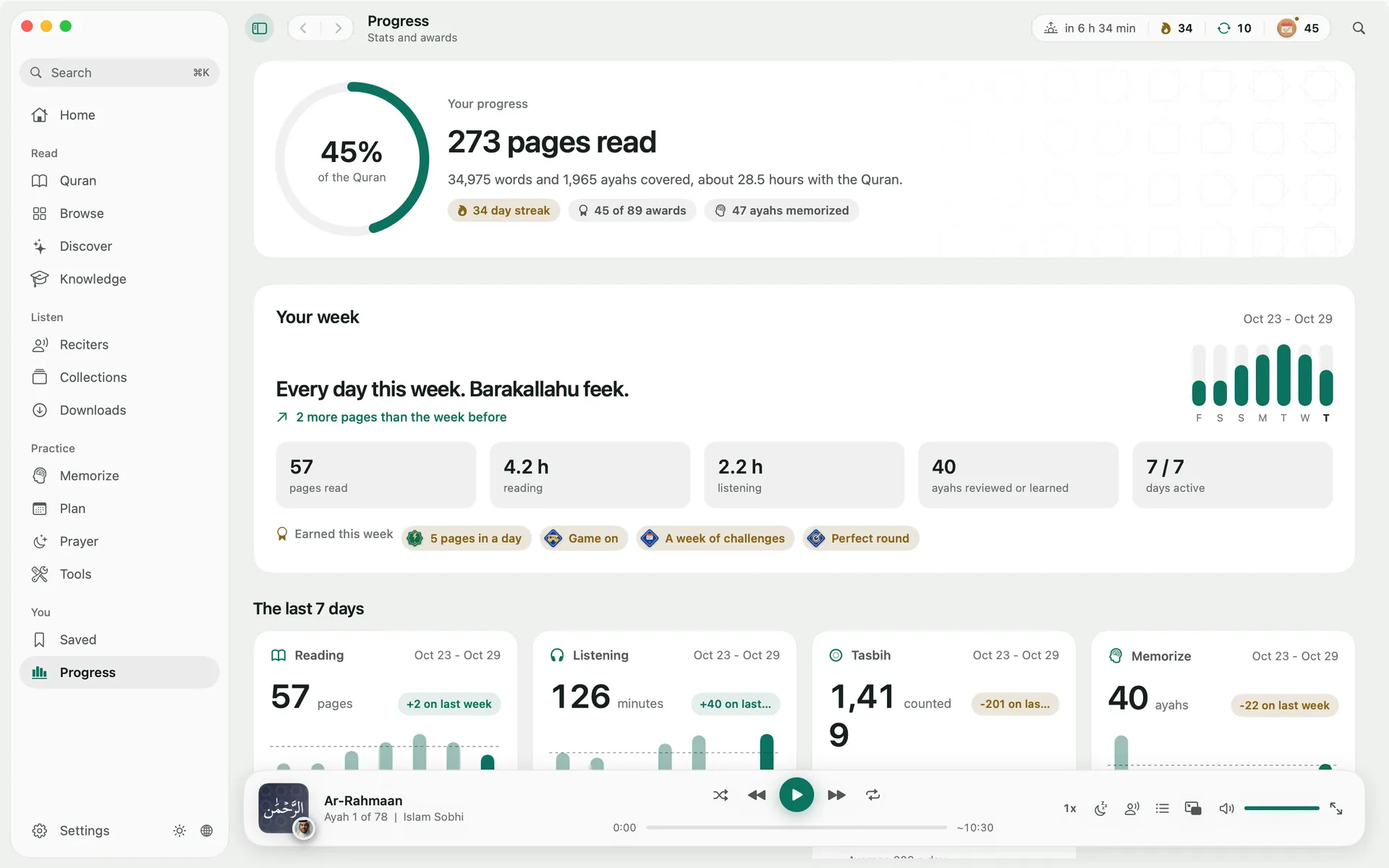Viewport: 1389px width, 868px height.
Task: Open the 10 review cycle counter
Action: [1234, 28]
